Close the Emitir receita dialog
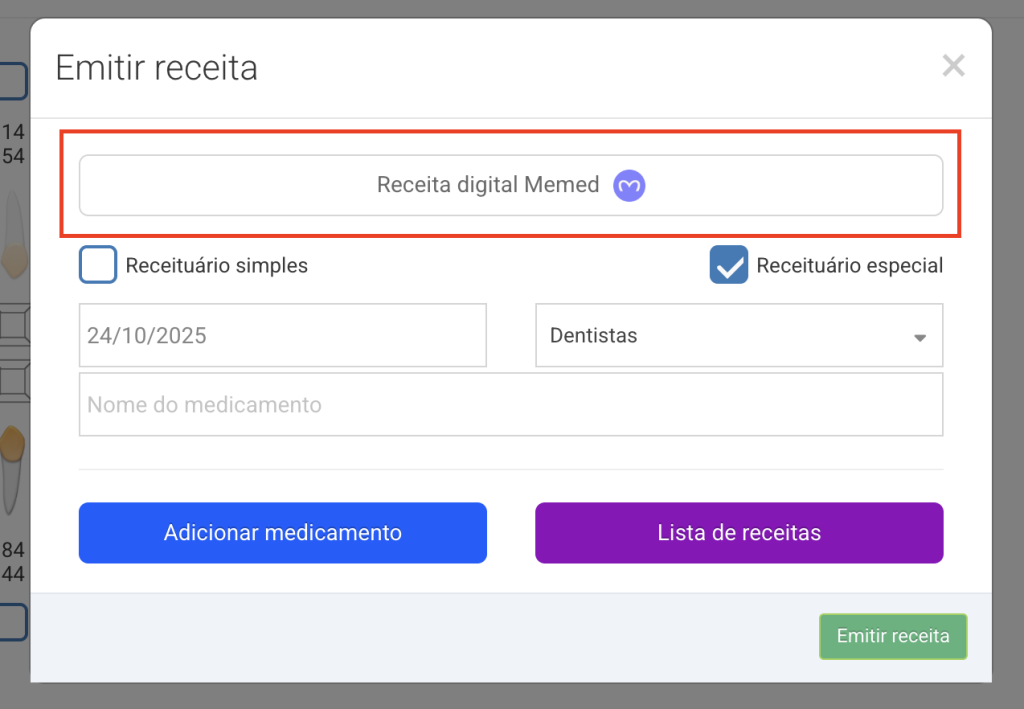 pos(953,66)
